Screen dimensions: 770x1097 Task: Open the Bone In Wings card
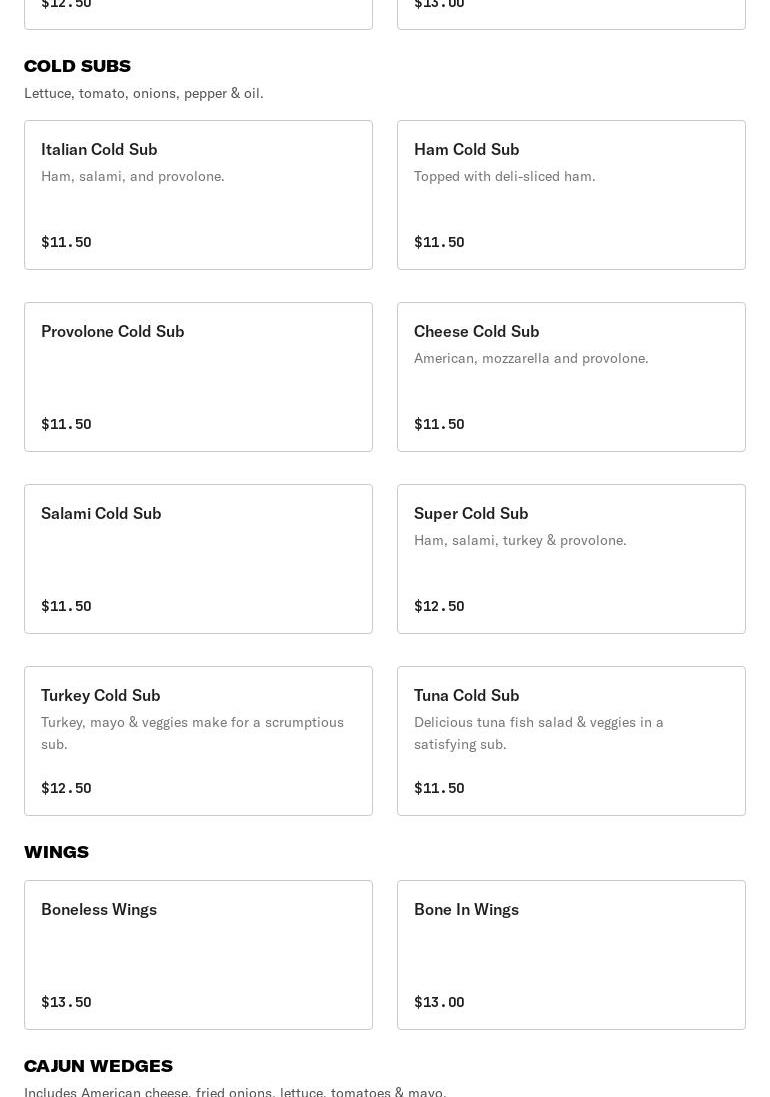(x=571, y=955)
